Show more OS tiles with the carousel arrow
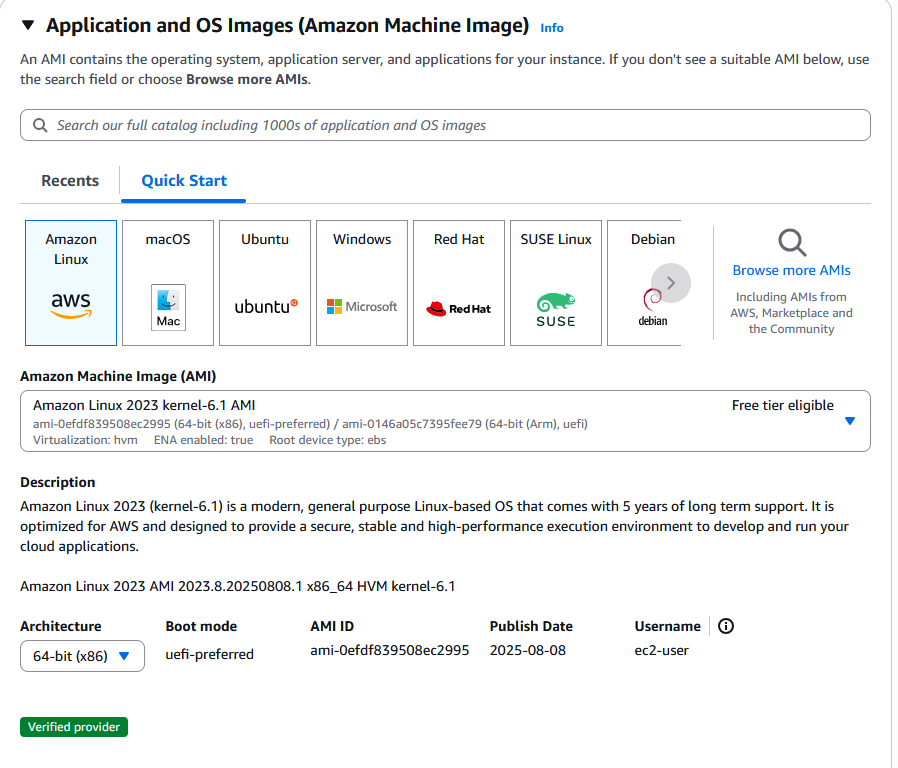Viewport: 898px width, 768px height. tap(671, 283)
